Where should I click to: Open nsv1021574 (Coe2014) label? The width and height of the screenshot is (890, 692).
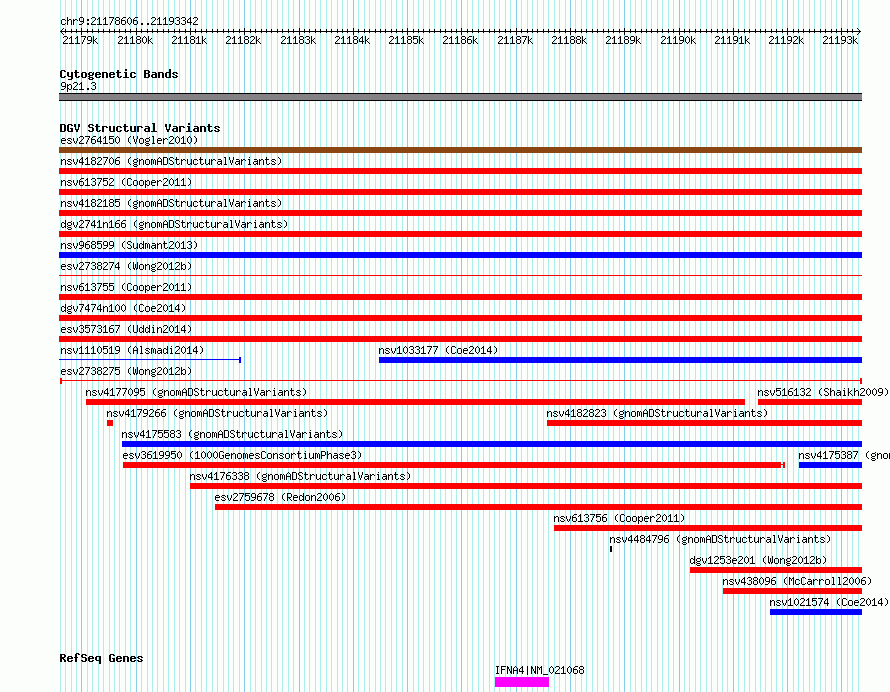[x=829, y=602]
